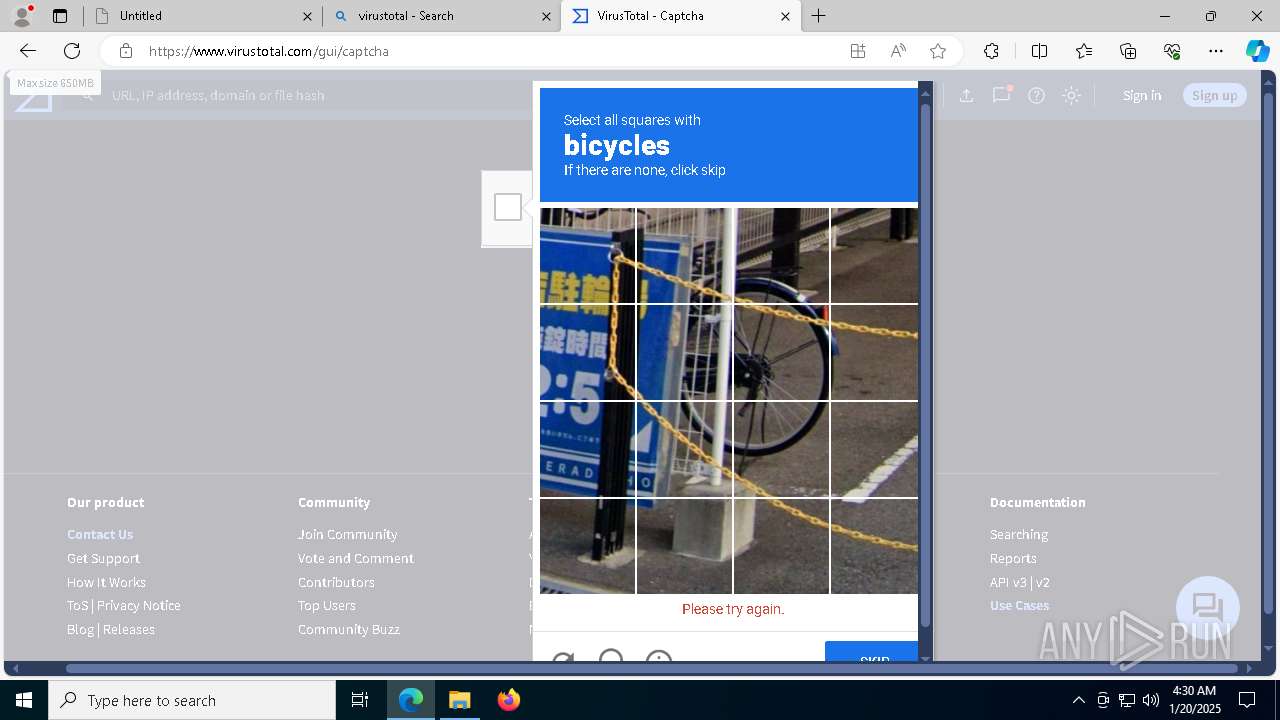Image resolution: width=1280 pixels, height=720 pixels.
Task: Open the Edge profile avatar
Action: pyautogui.click(x=22, y=15)
